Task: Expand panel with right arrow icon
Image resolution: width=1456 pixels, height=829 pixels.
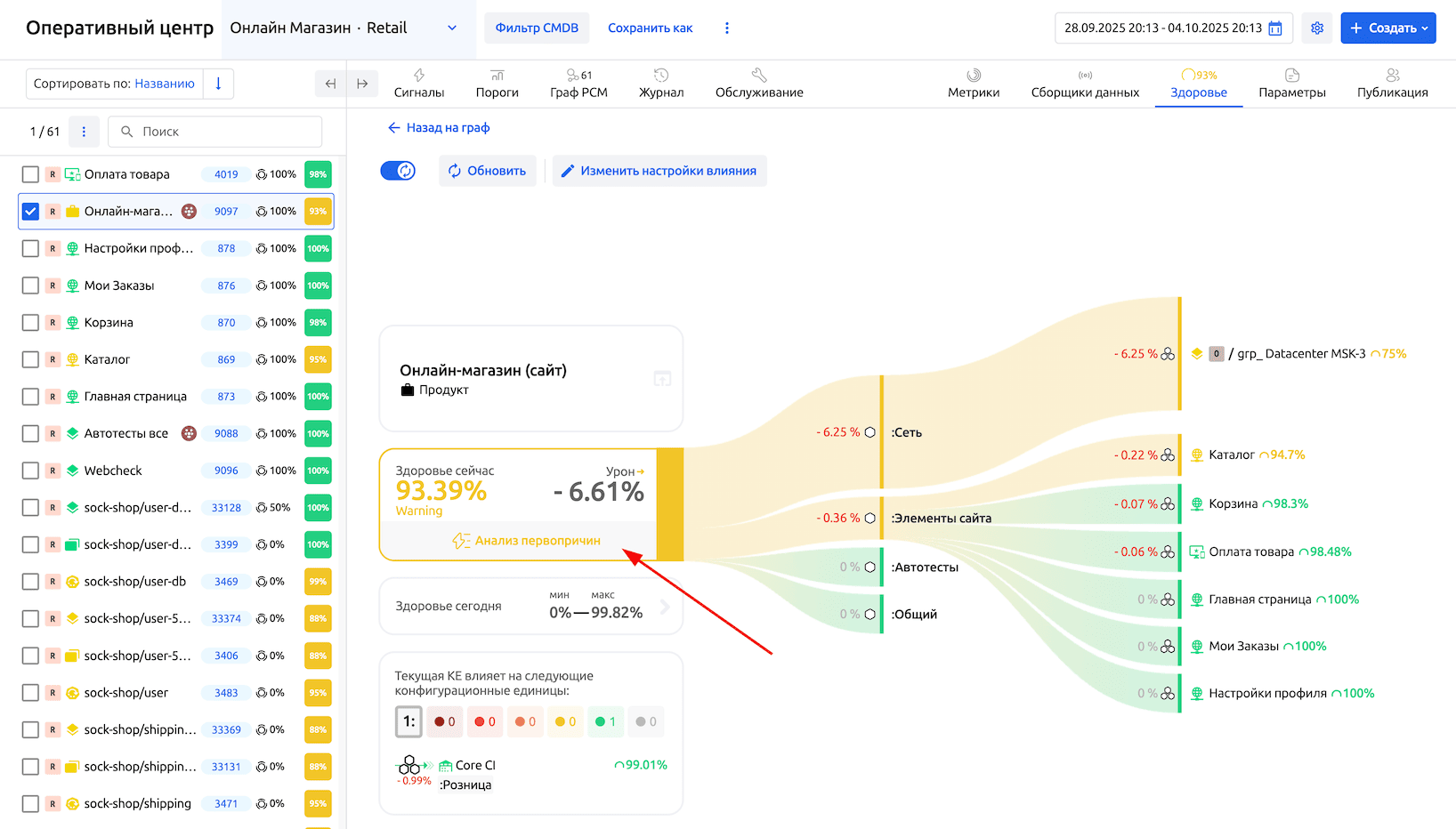Action: 362,84
